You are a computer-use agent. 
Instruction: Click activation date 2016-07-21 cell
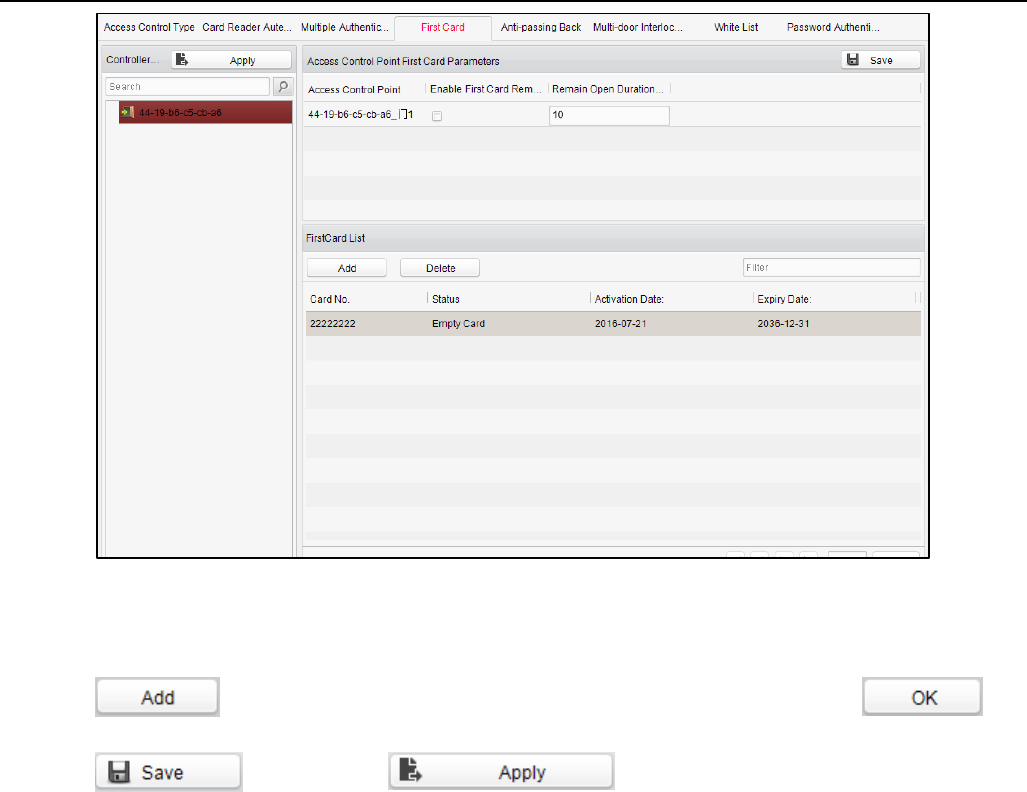click(620, 324)
